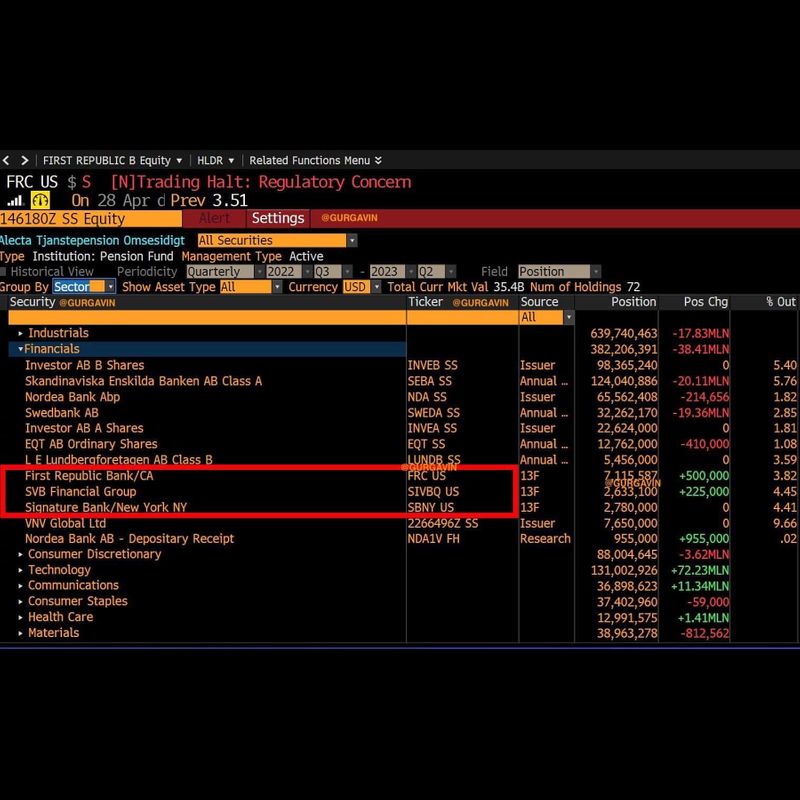Open FIRST REPUBLIC B Equity menu
800x800 pixels.
[x=112, y=160]
